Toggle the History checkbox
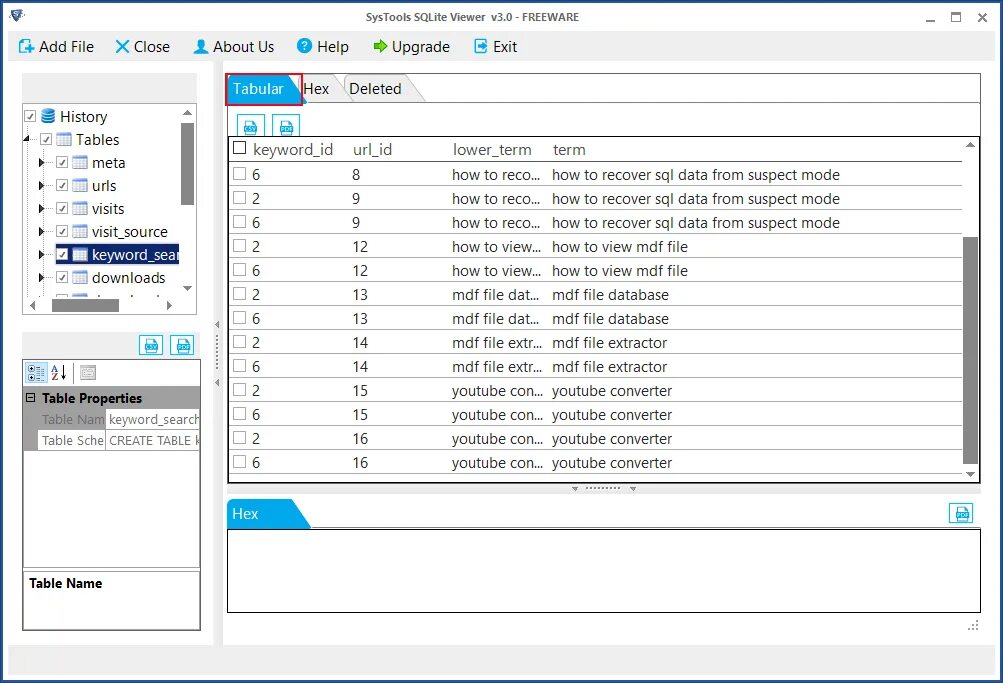Image resolution: width=1003 pixels, height=683 pixels. [30, 116]
